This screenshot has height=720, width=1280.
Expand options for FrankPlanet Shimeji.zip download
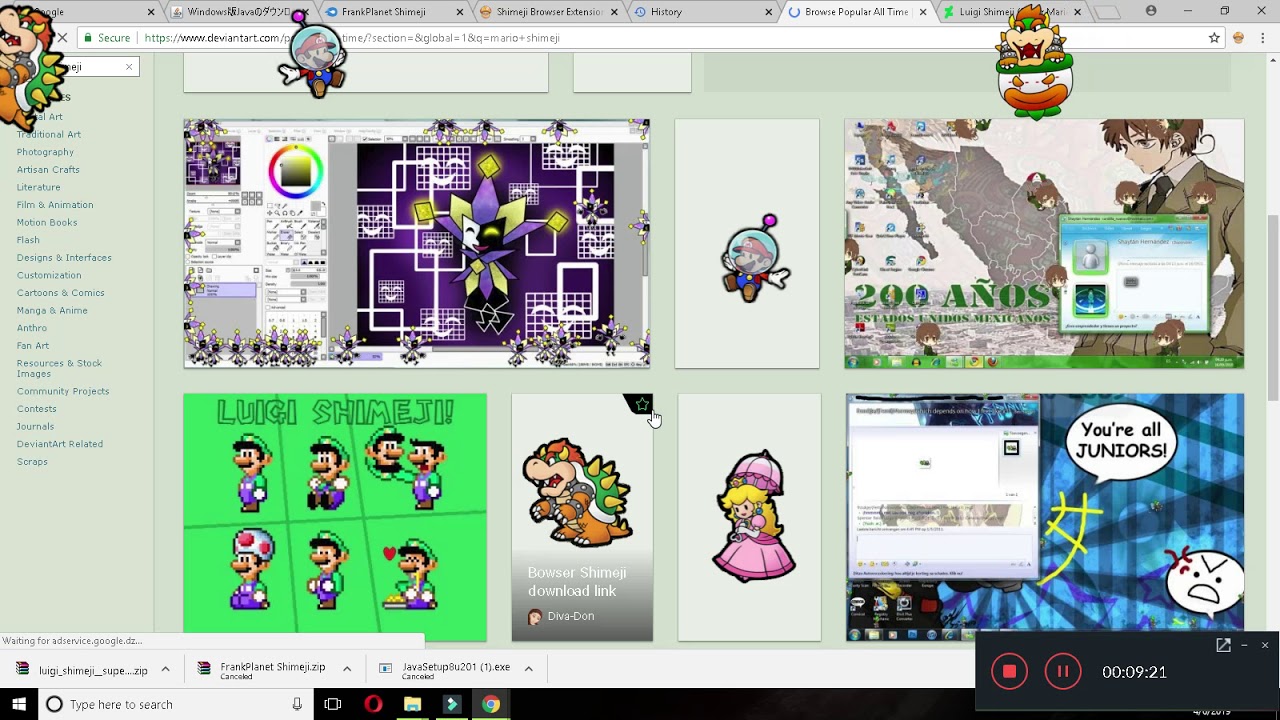(x=347, y=669)
